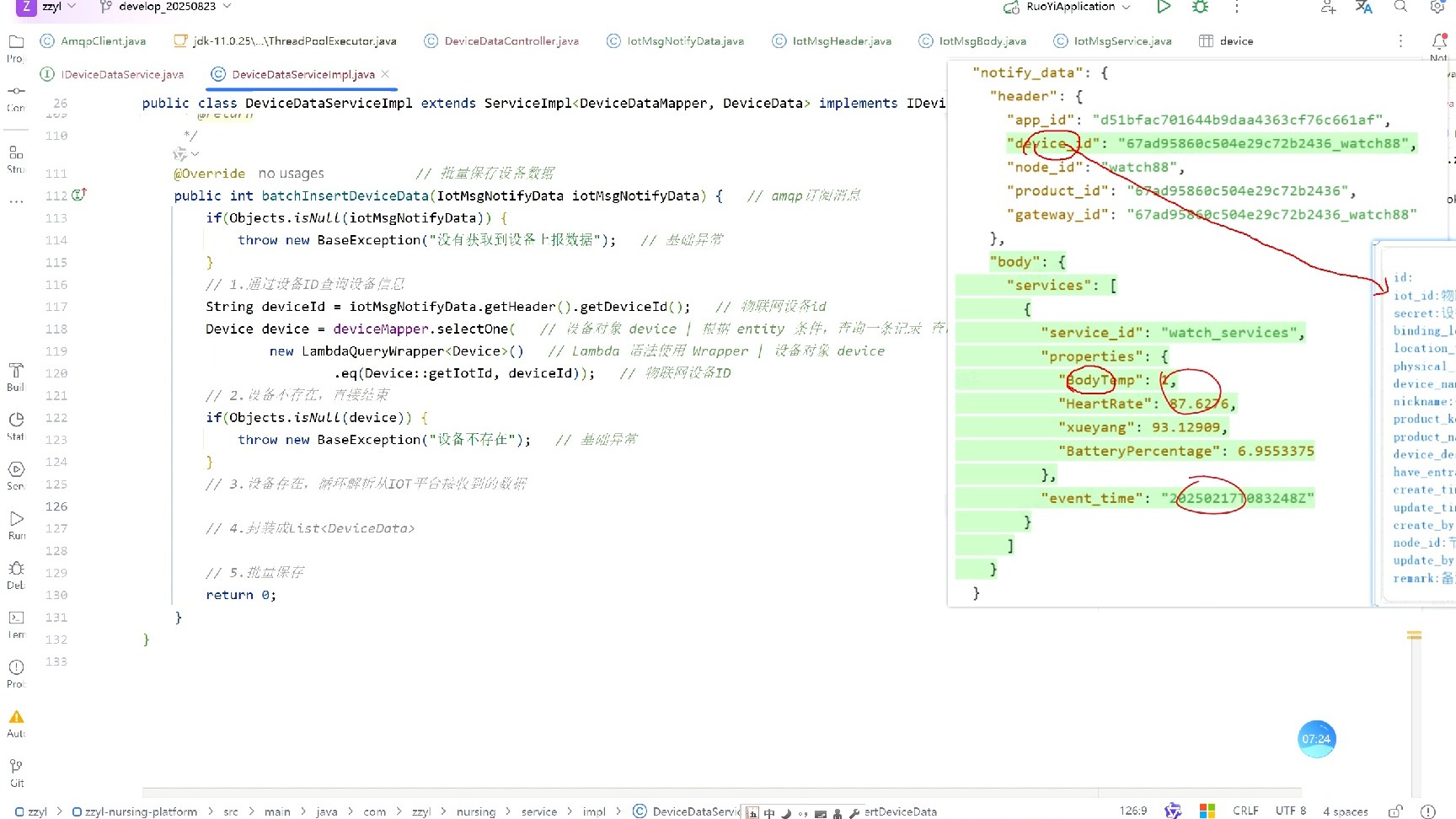The width and height of the screenshot is (1456, 819).
Task: Switch to the device table tab
Action: tap(1226, 40)
